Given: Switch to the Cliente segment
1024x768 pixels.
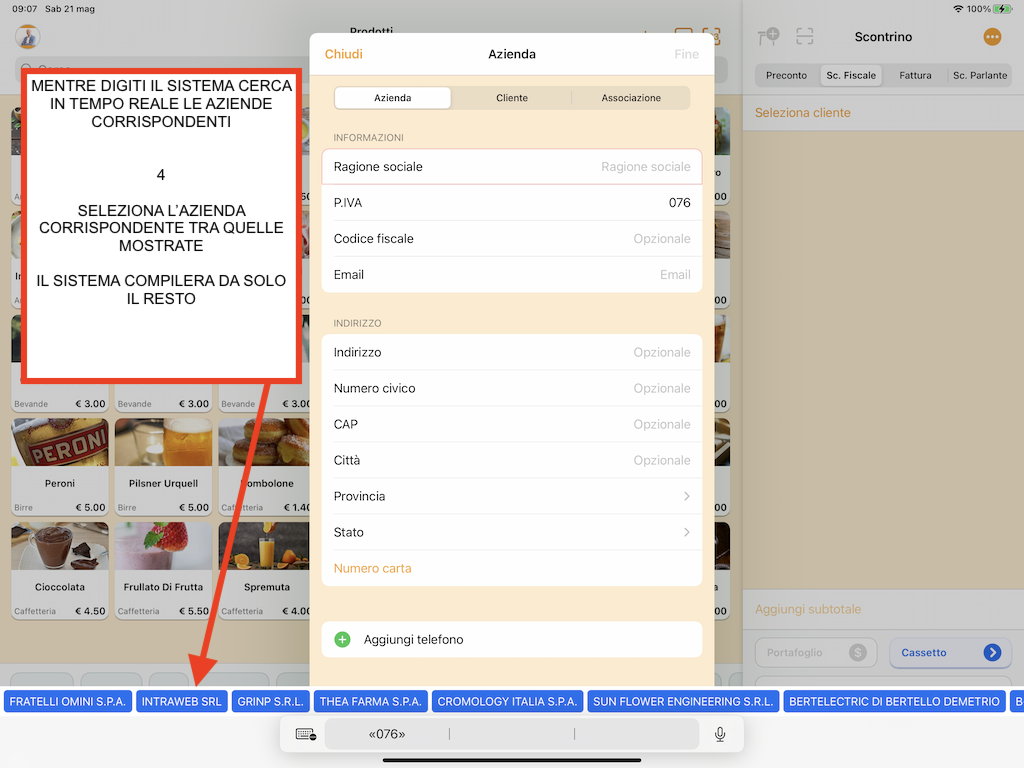Looking at the screenshot, I should [x=512, y=98].
